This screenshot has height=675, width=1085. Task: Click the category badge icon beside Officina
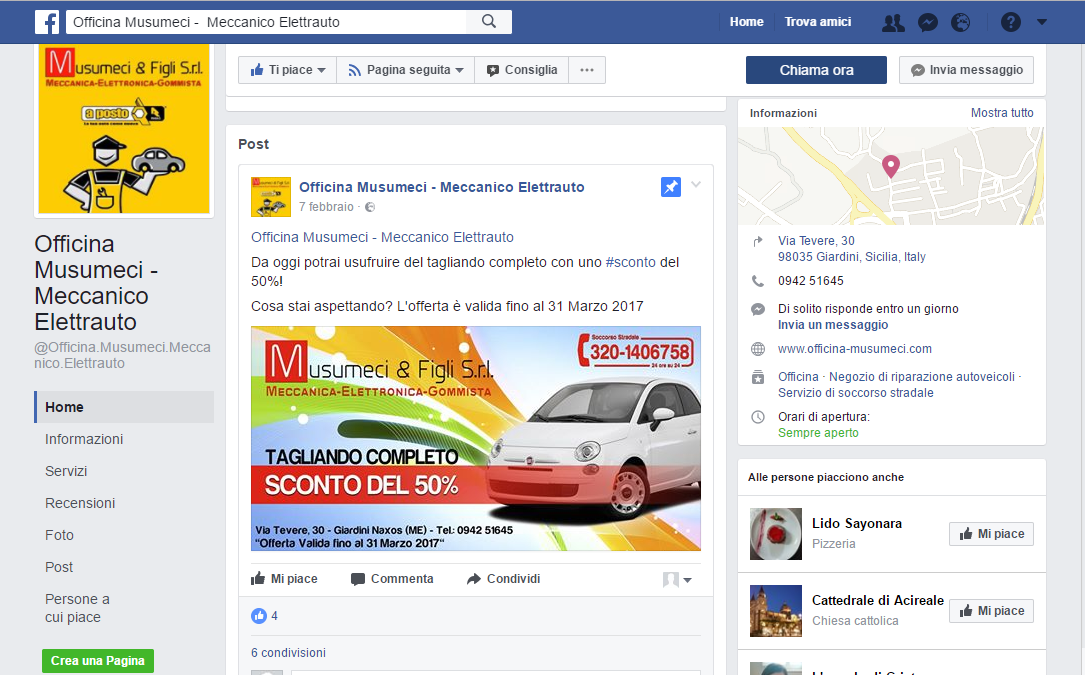(758, 377)
